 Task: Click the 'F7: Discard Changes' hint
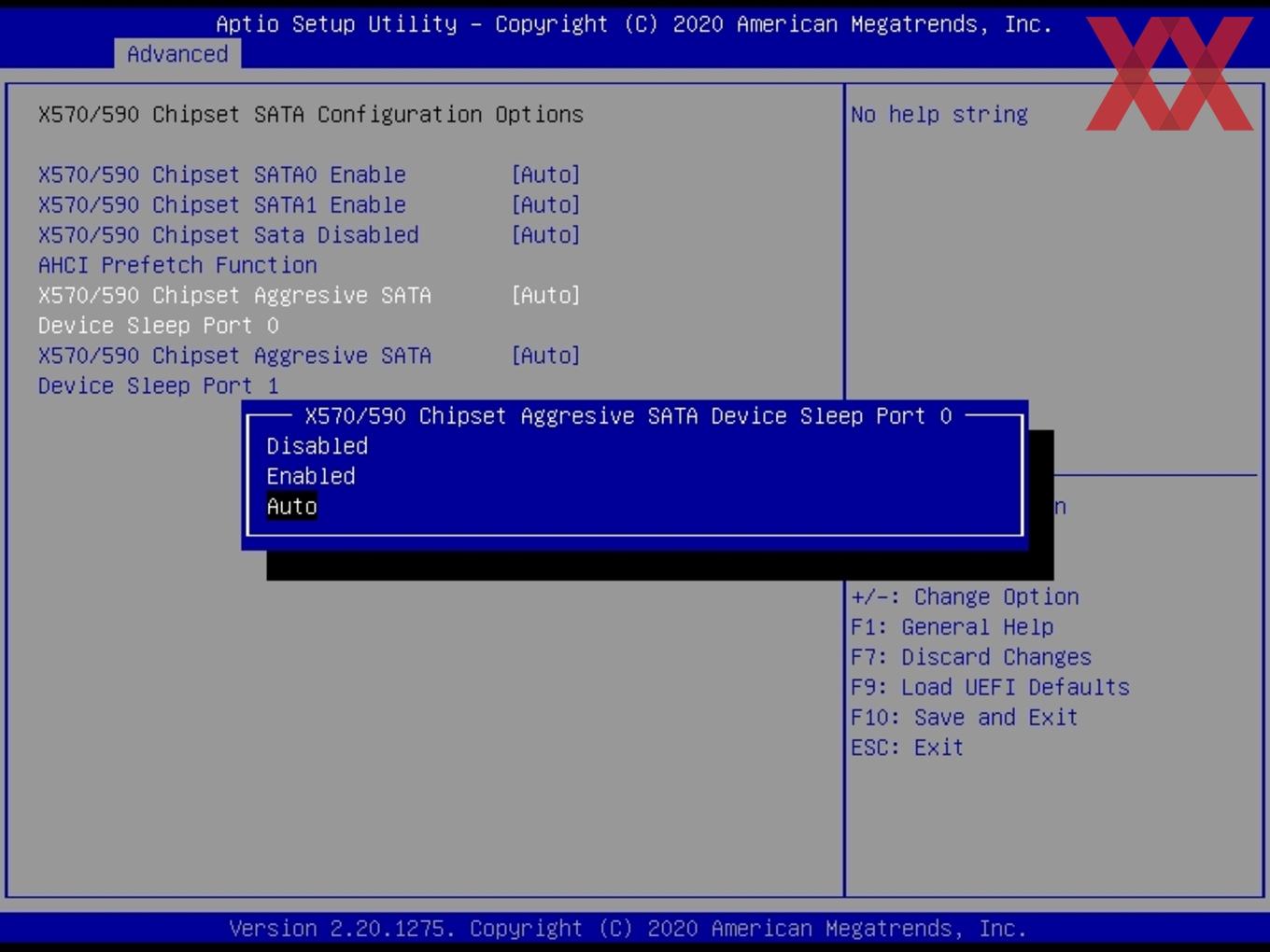click(x=971, y=657)
